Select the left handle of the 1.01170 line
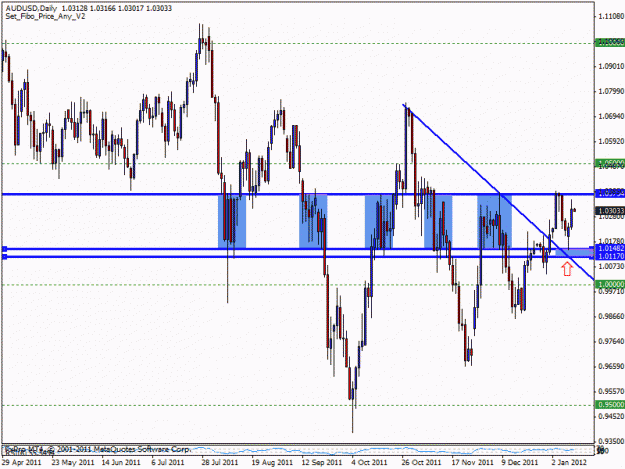The height and width of the screenshot is (469, 625). (x=4, y=257)
